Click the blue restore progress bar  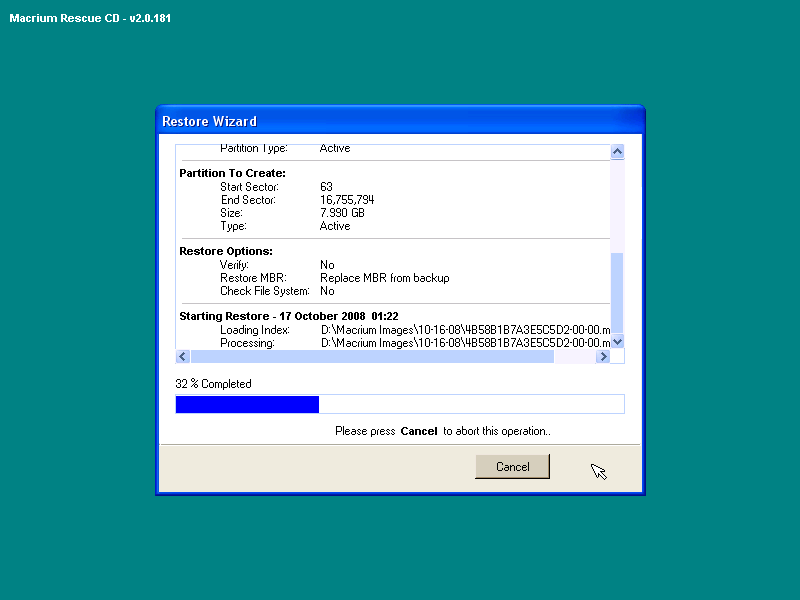[x=400, y=404]
